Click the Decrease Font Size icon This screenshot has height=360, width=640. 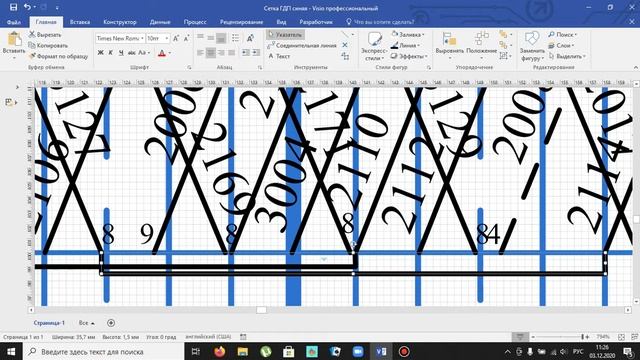coord(186,38)
